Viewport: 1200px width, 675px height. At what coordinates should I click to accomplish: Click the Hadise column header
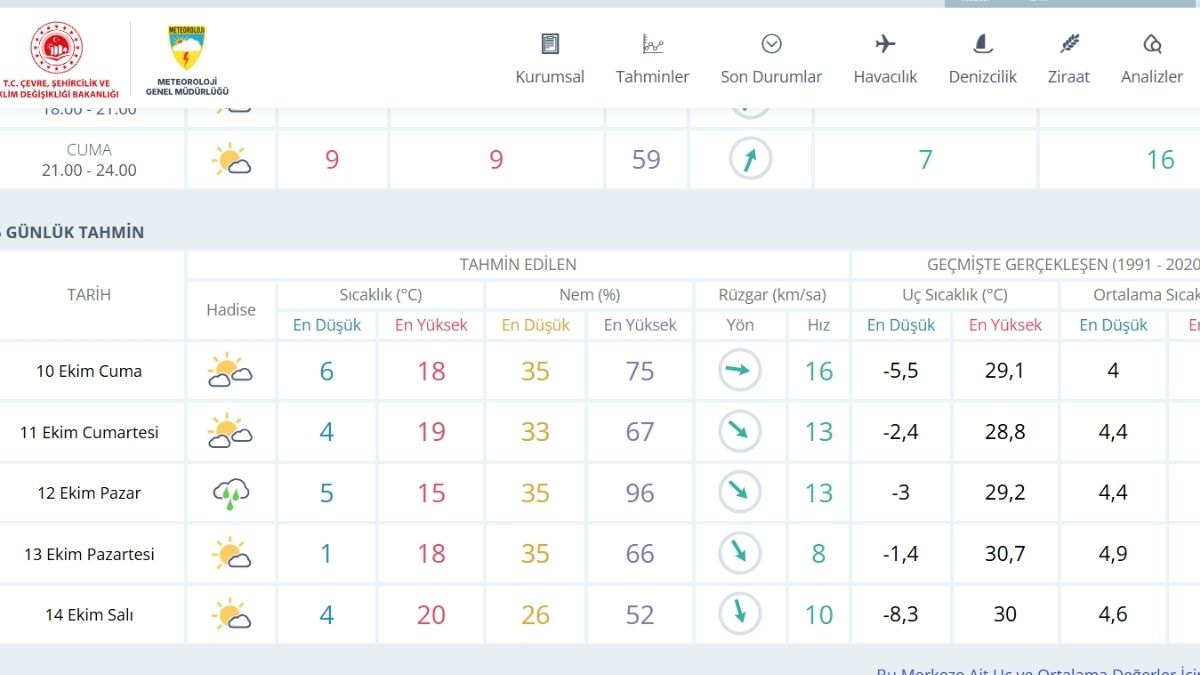(230, 310)
